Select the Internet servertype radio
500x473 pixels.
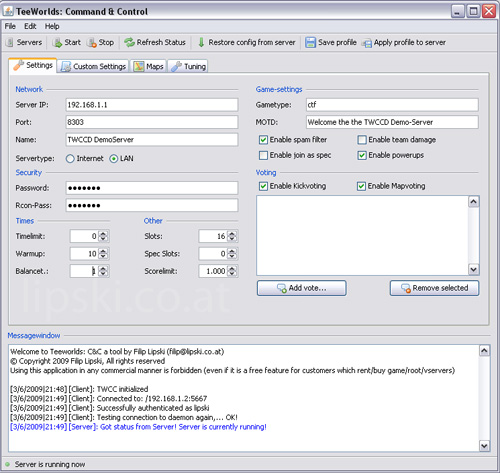[x=70, y=159]
